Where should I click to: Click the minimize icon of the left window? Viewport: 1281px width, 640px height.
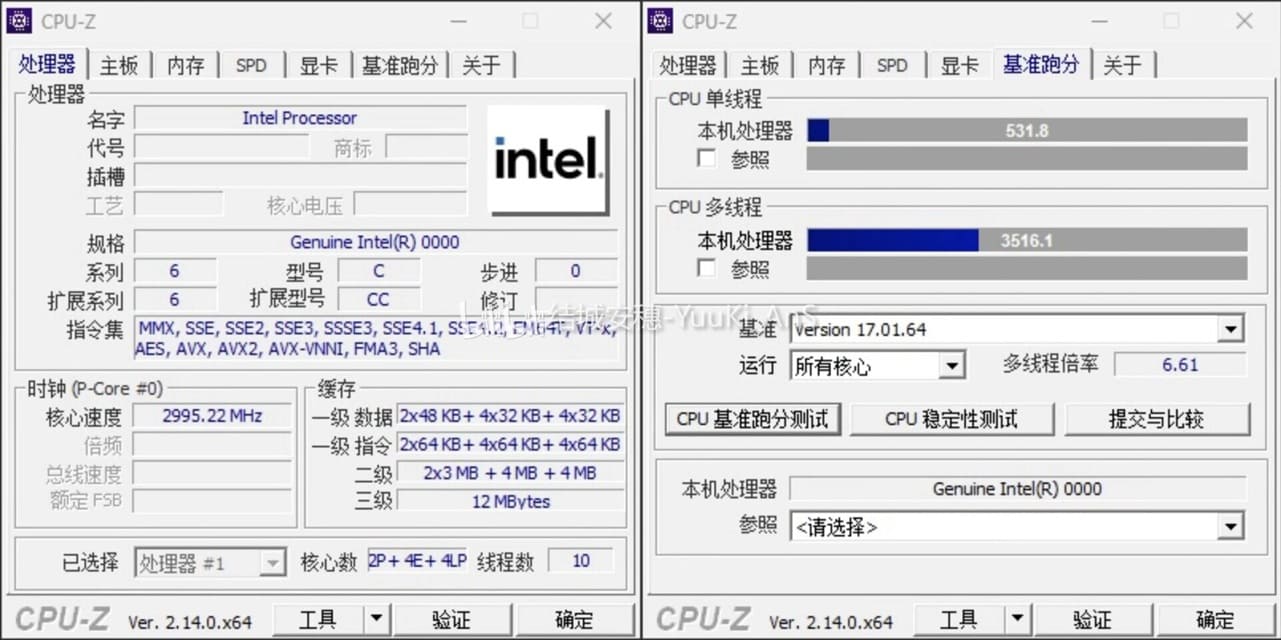tap(458, 20)
